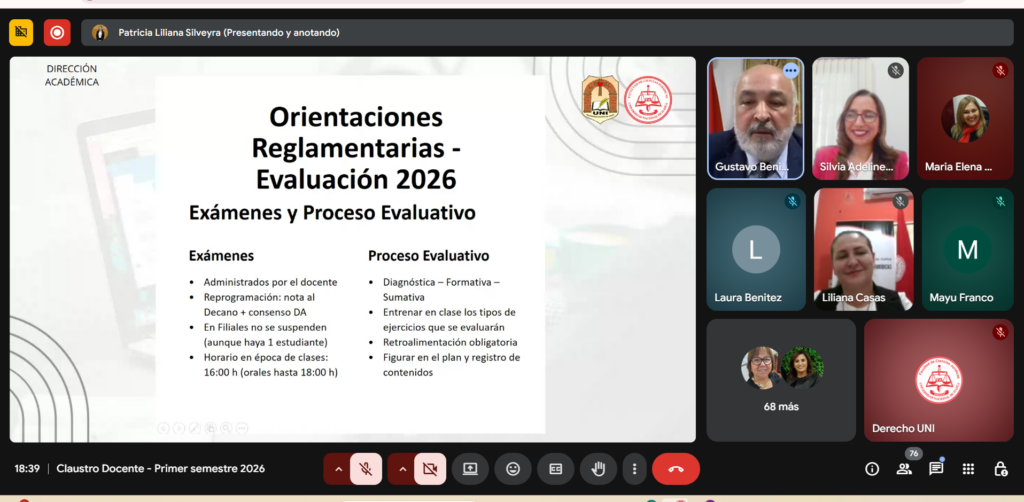
Task: Click the Patricia Liliana Silveyra presenter banner
Action: pyautogui.click(x=228, y=32)
